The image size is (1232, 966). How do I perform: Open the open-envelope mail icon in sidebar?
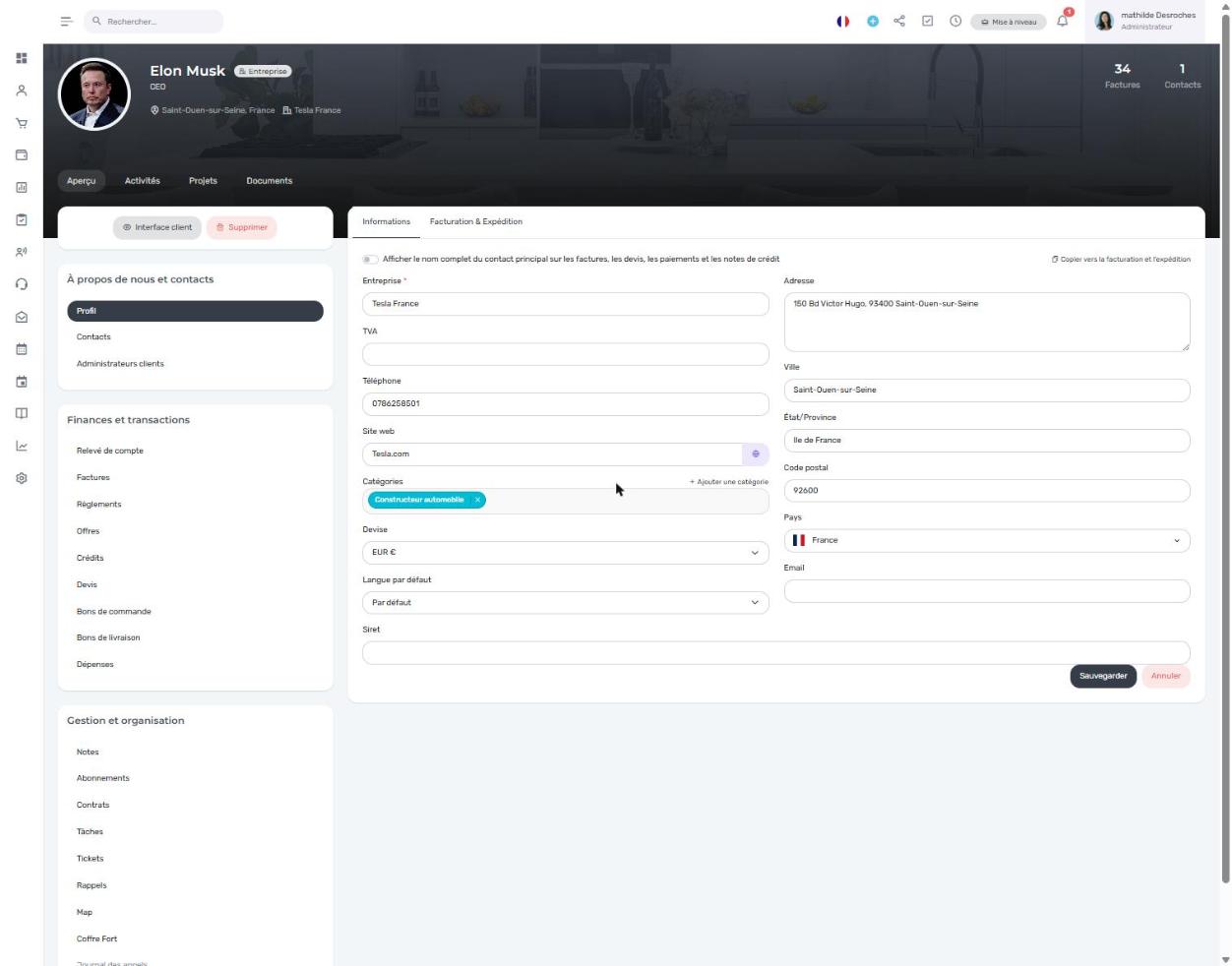pos(22,317)
